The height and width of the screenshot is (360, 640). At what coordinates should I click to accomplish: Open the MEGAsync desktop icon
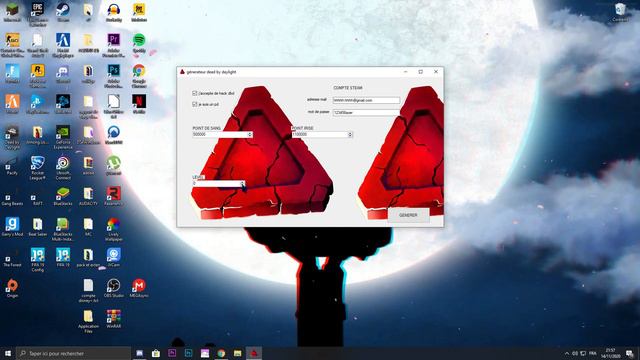(x=139, y=288)
